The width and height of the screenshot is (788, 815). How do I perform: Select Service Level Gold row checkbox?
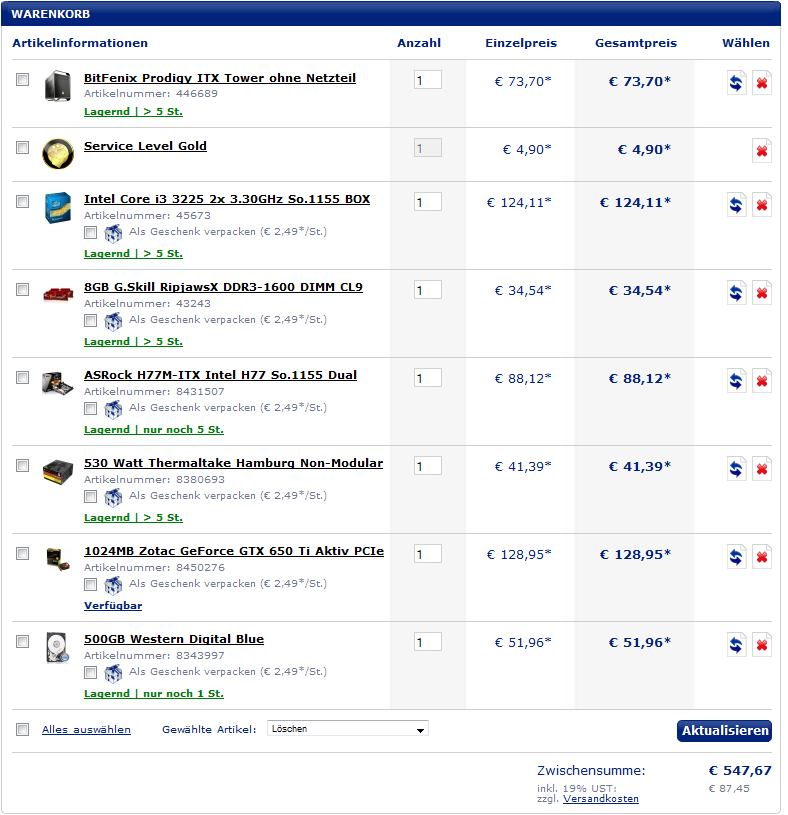[22, 148]
